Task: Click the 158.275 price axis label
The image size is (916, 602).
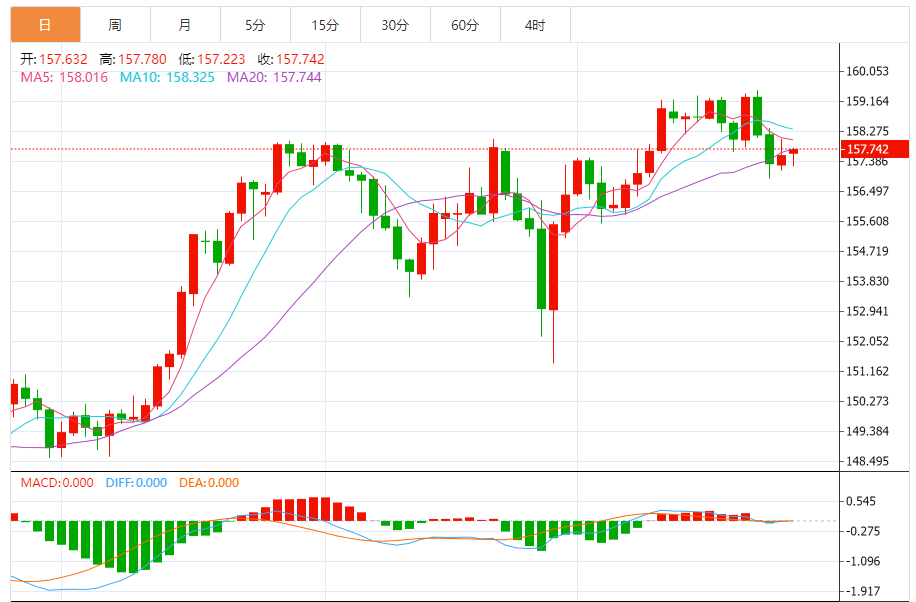Action: tap(868, 131)
